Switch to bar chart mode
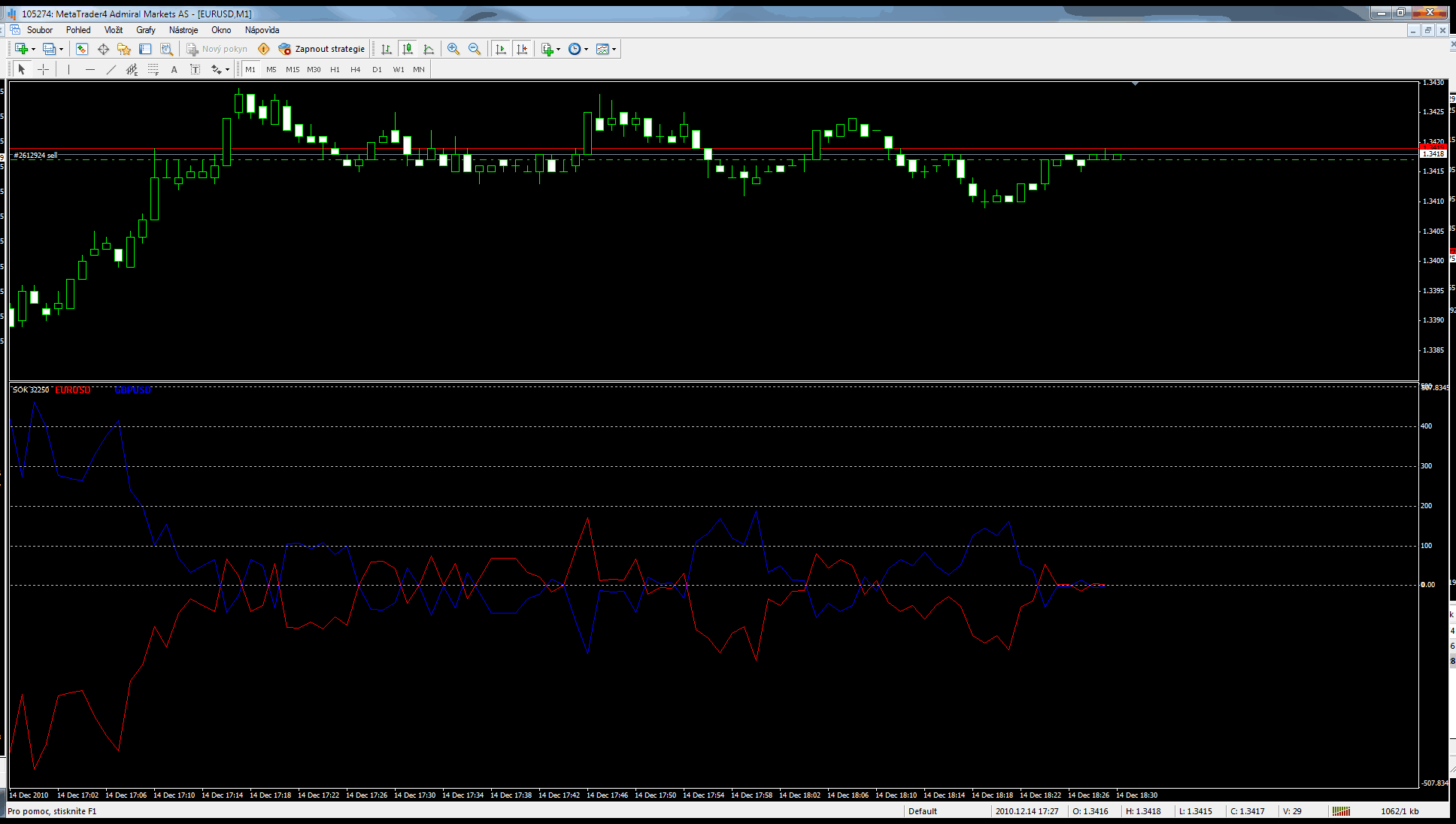The width and height of the screenshot is (1456, 824). tap(387, 49)
